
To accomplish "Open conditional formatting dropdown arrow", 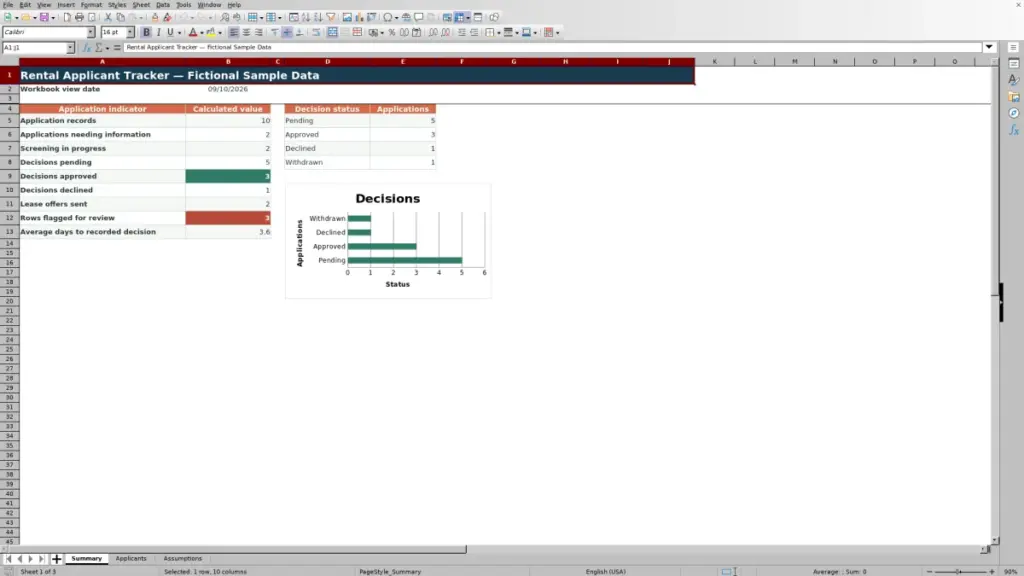I will pos(558,33).
